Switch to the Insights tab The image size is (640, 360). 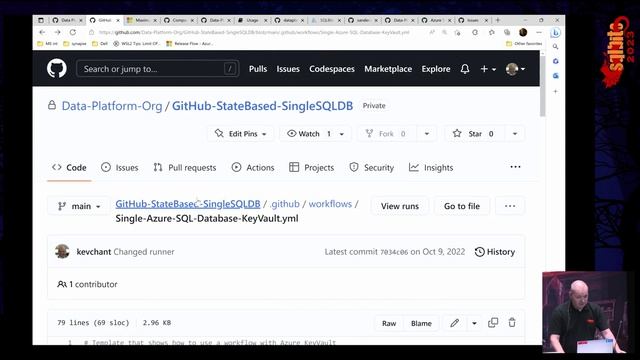431,167
